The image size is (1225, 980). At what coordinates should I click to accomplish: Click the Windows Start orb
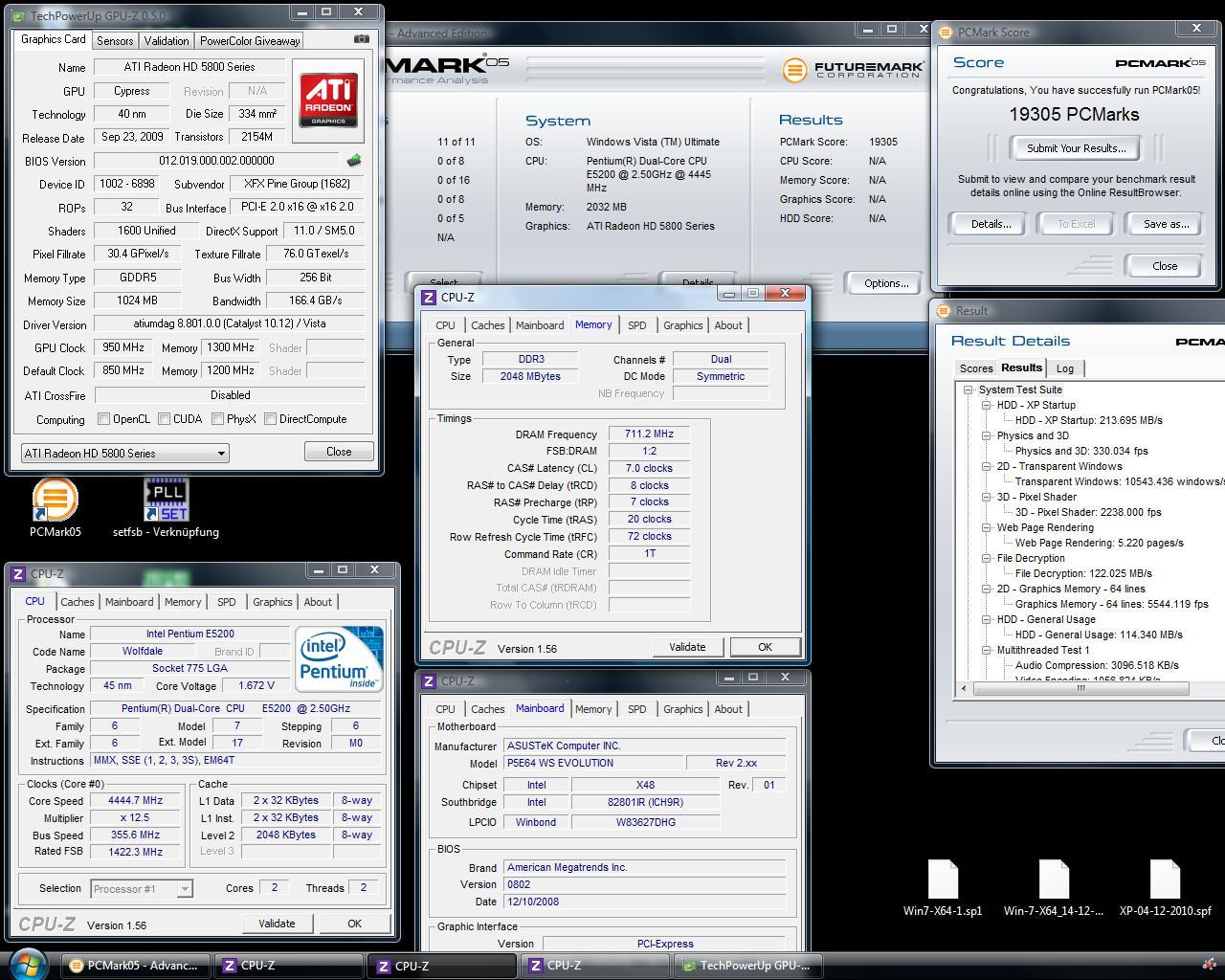[x=28, y=964]
